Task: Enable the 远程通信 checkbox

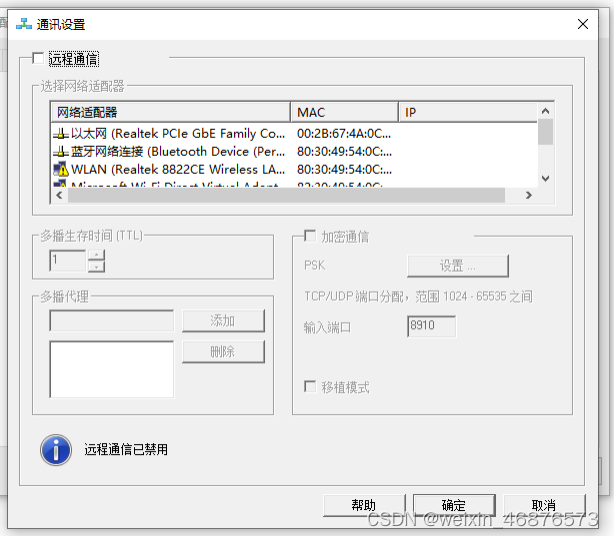Action: 38,59
